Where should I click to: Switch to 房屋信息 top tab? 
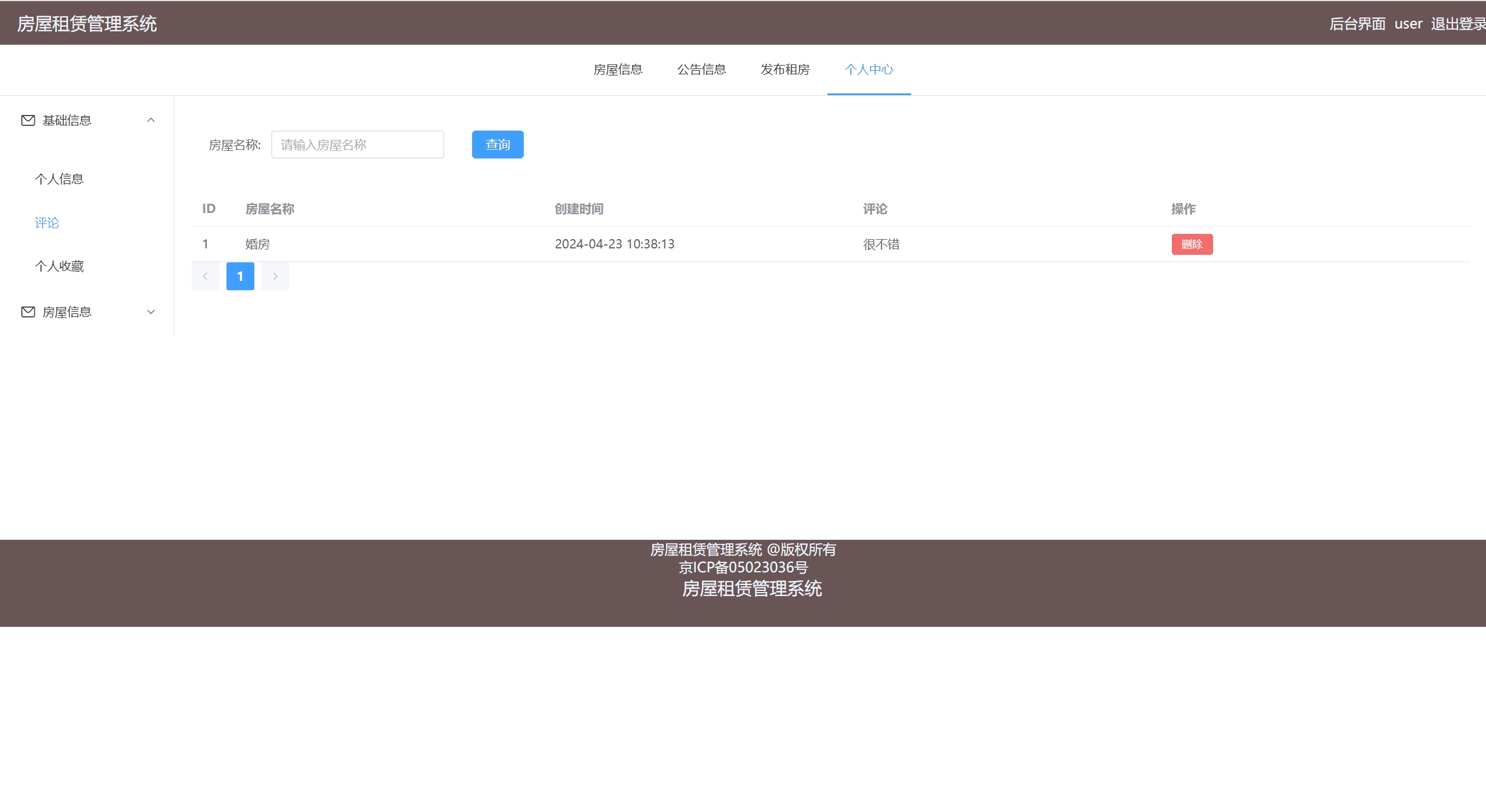tap(618, 70)
